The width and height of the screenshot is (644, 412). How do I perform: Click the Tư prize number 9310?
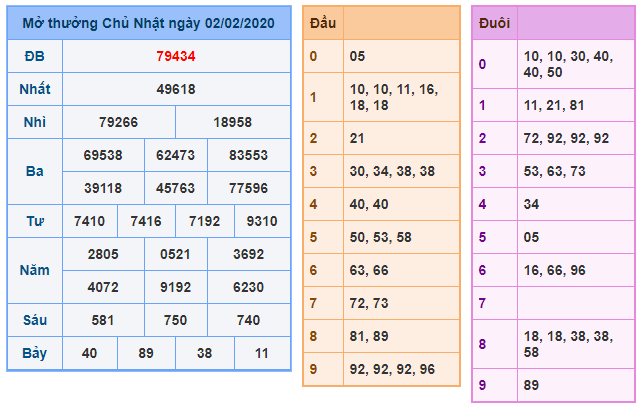tap(262, 220)
